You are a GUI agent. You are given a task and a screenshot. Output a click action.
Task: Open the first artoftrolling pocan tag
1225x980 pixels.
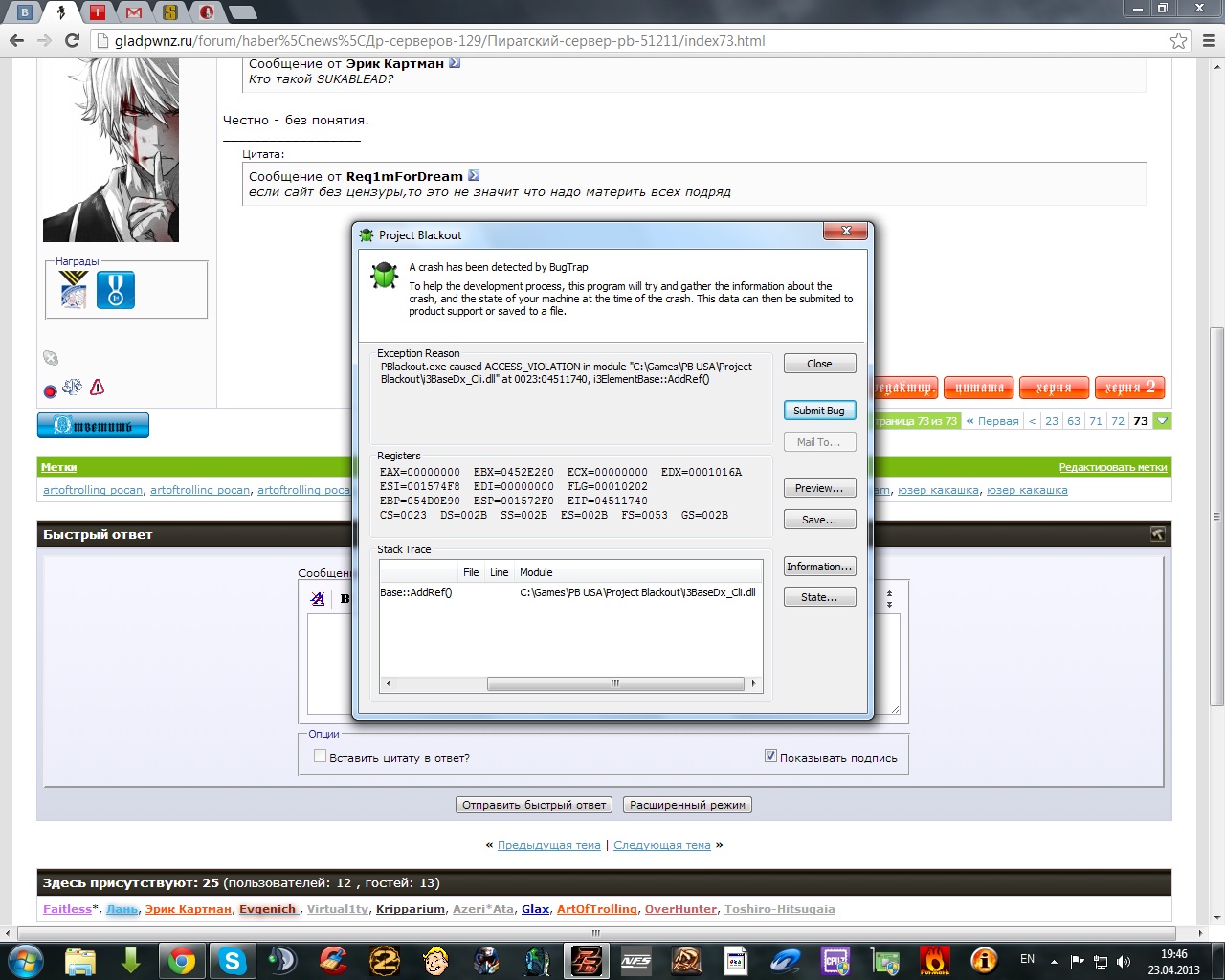click(93, 490)
